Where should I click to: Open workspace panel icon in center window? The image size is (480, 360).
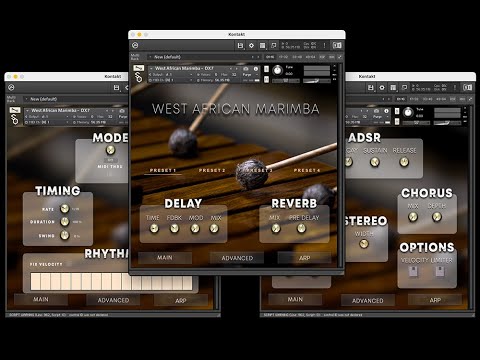coord(263,46)
